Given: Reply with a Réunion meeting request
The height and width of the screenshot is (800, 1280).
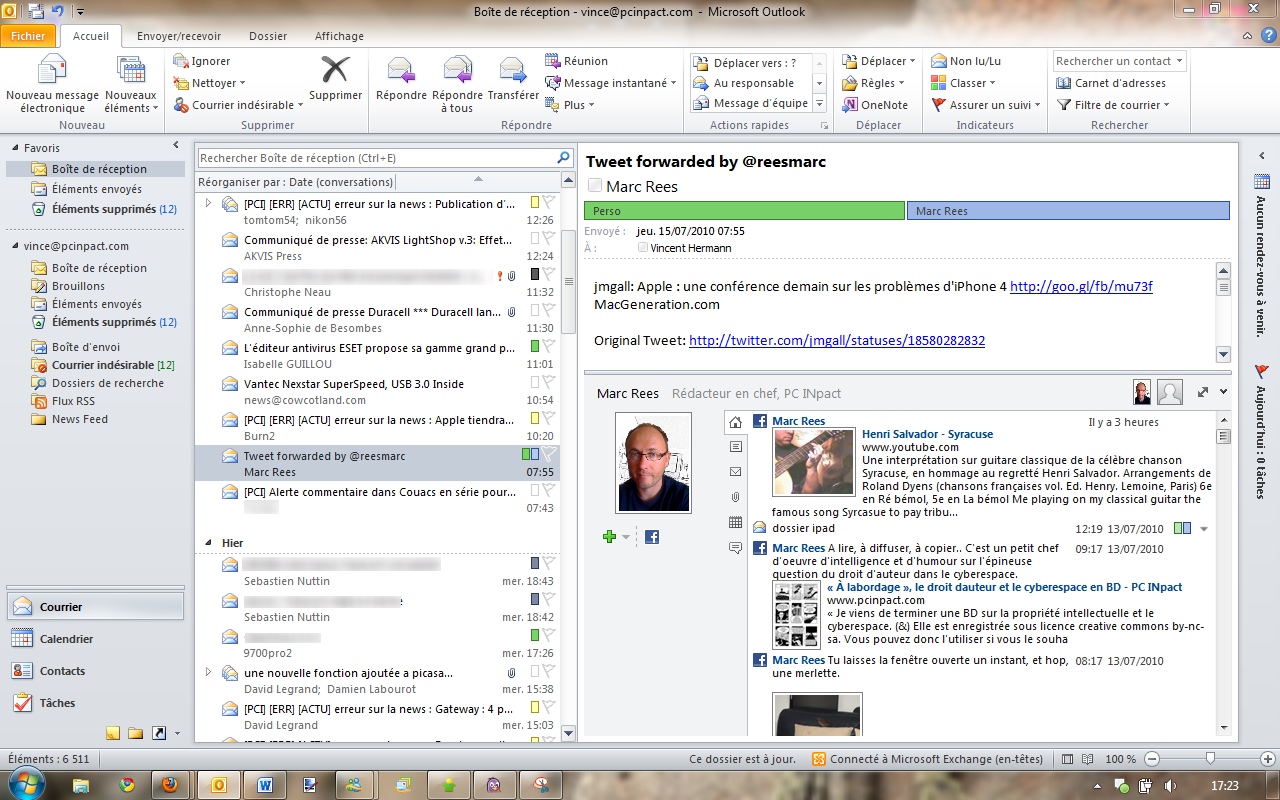Looking at the screenshot, I should point(576,61).
